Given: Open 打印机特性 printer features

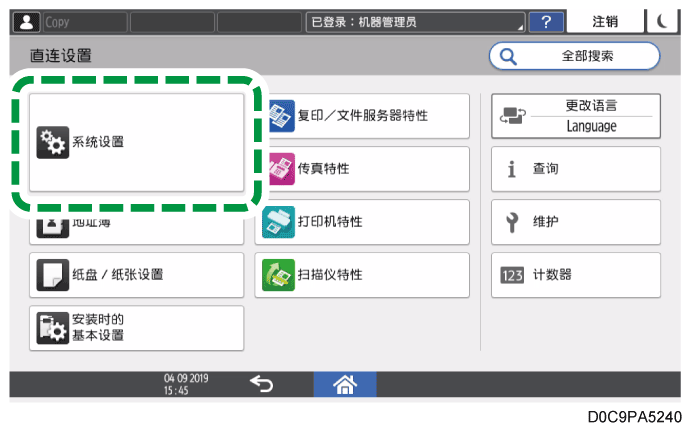Looking at the screenshot, I should click(362, 222).
